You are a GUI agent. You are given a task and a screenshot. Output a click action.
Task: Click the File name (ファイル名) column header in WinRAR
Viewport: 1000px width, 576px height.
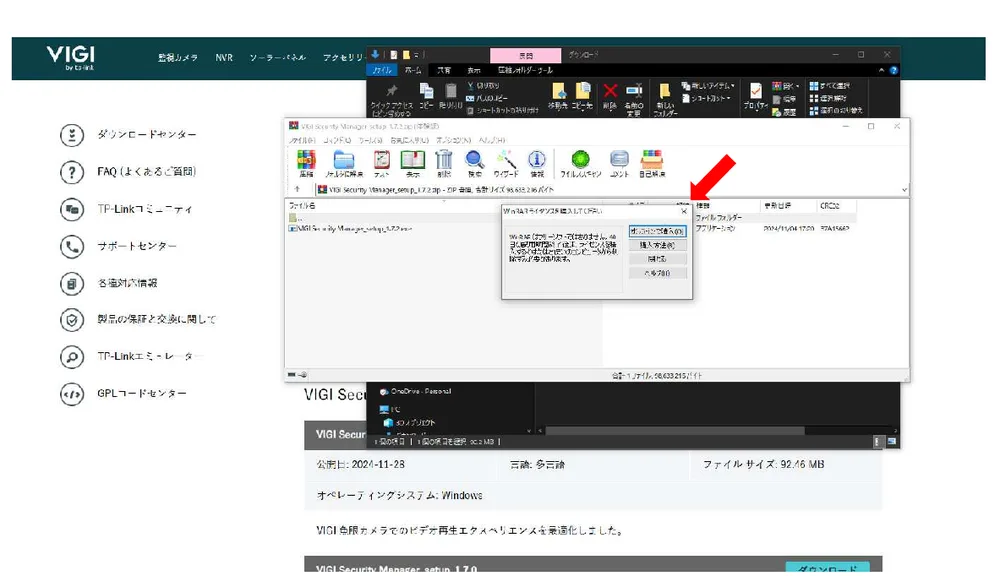302,205
